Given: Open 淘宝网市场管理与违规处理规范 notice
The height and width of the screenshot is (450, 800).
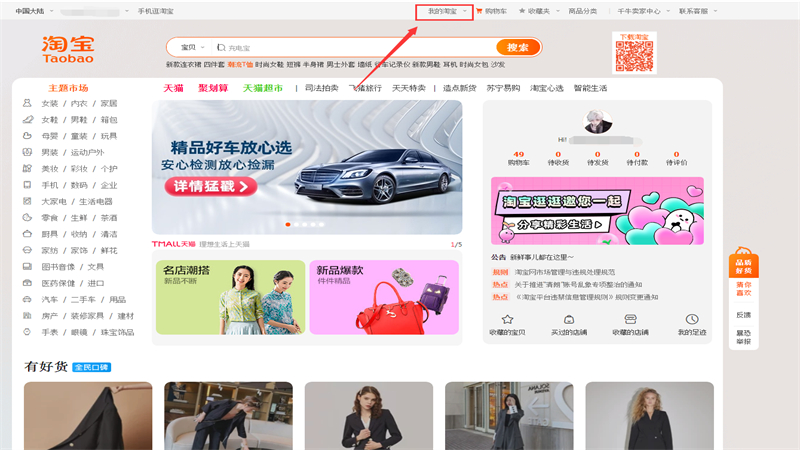Looking at the screenshot, I should pos(565,272).
